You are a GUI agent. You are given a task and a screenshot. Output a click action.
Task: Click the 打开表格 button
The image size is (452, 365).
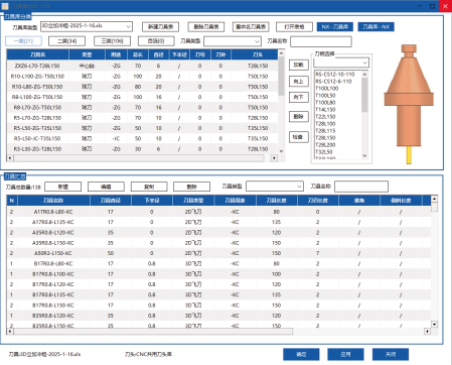(294, 27)
